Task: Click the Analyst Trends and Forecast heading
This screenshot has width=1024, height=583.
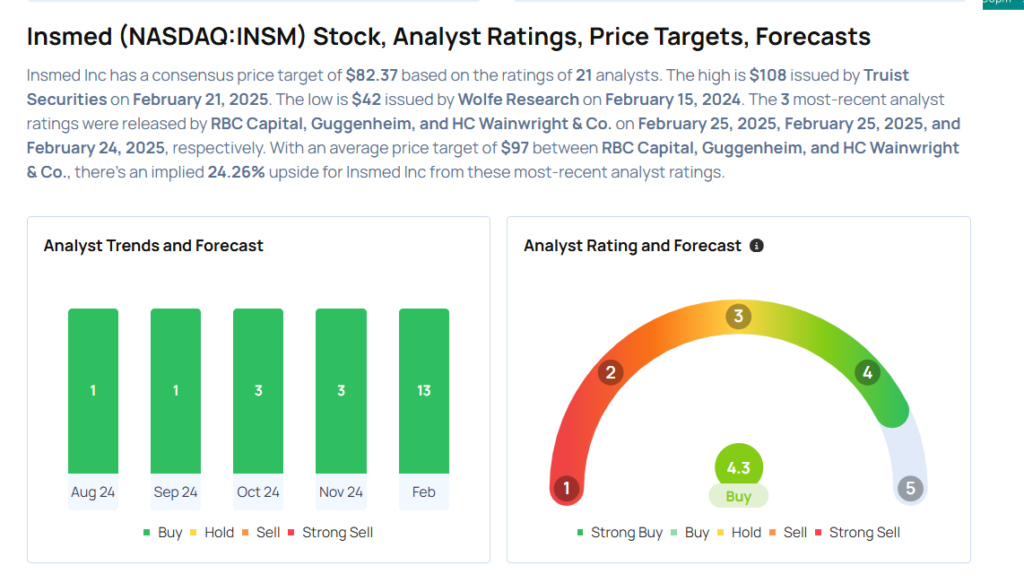Action: pos(154,246)
